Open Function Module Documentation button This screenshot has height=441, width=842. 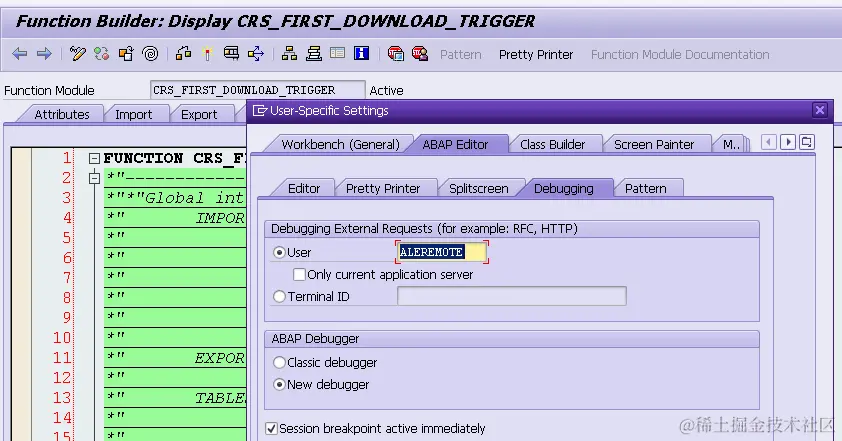680,55
